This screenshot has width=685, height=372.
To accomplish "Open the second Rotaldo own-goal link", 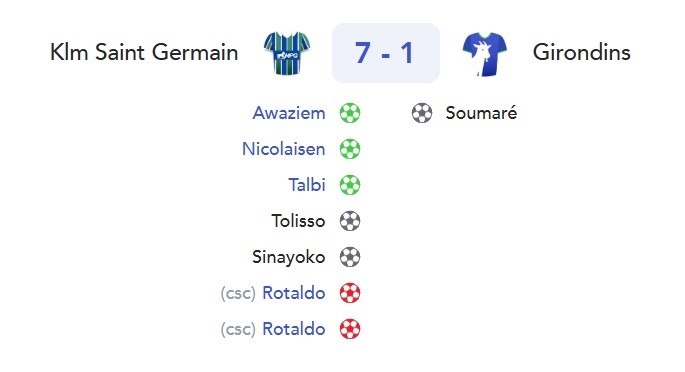I will coord(294,329).
